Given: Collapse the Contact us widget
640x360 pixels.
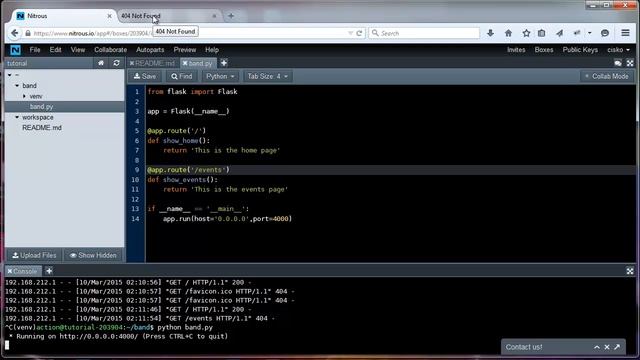Looking at the screenshot, I should (x=597, y=347).
